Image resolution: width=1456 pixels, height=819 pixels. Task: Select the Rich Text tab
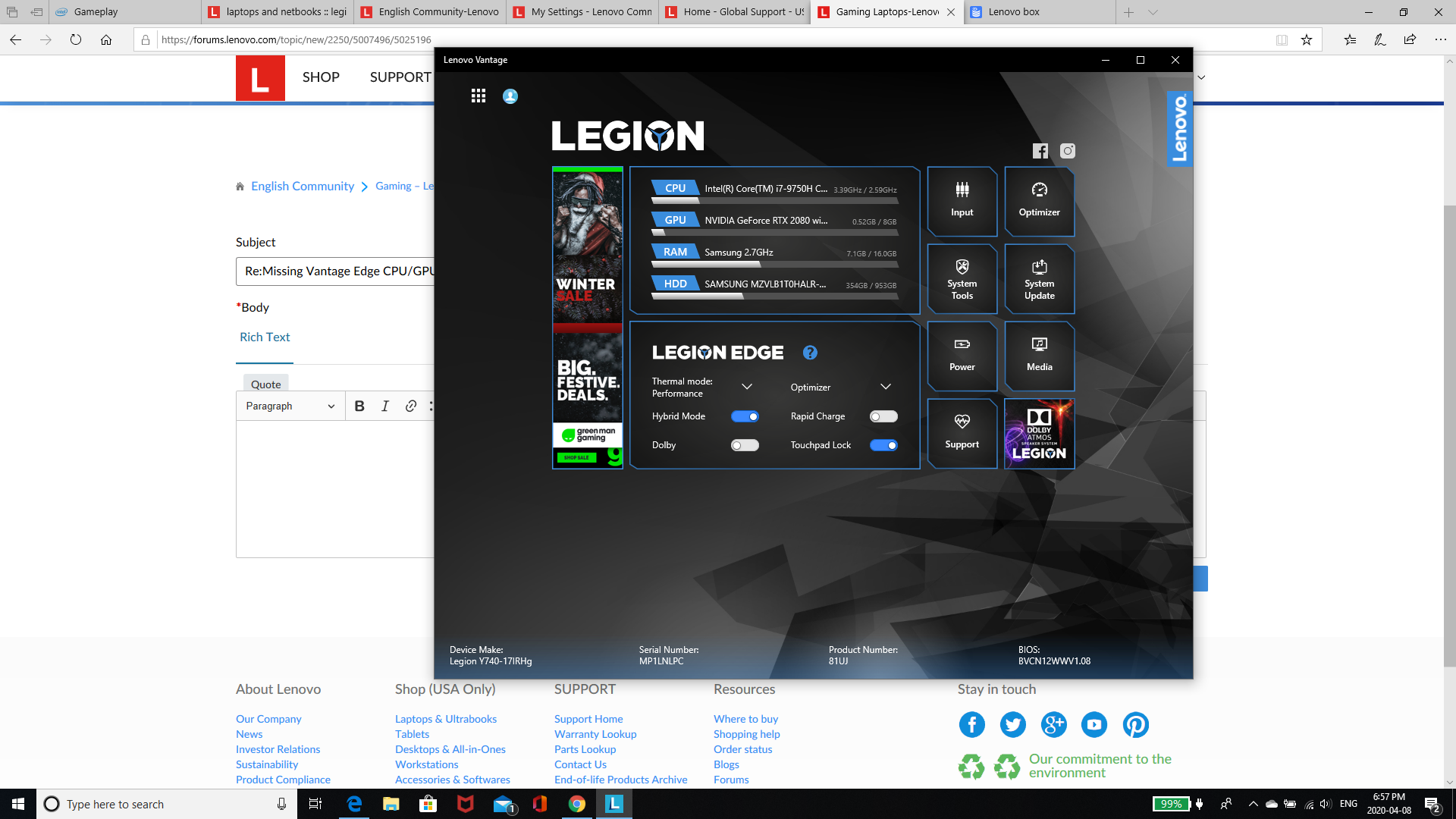265,337
